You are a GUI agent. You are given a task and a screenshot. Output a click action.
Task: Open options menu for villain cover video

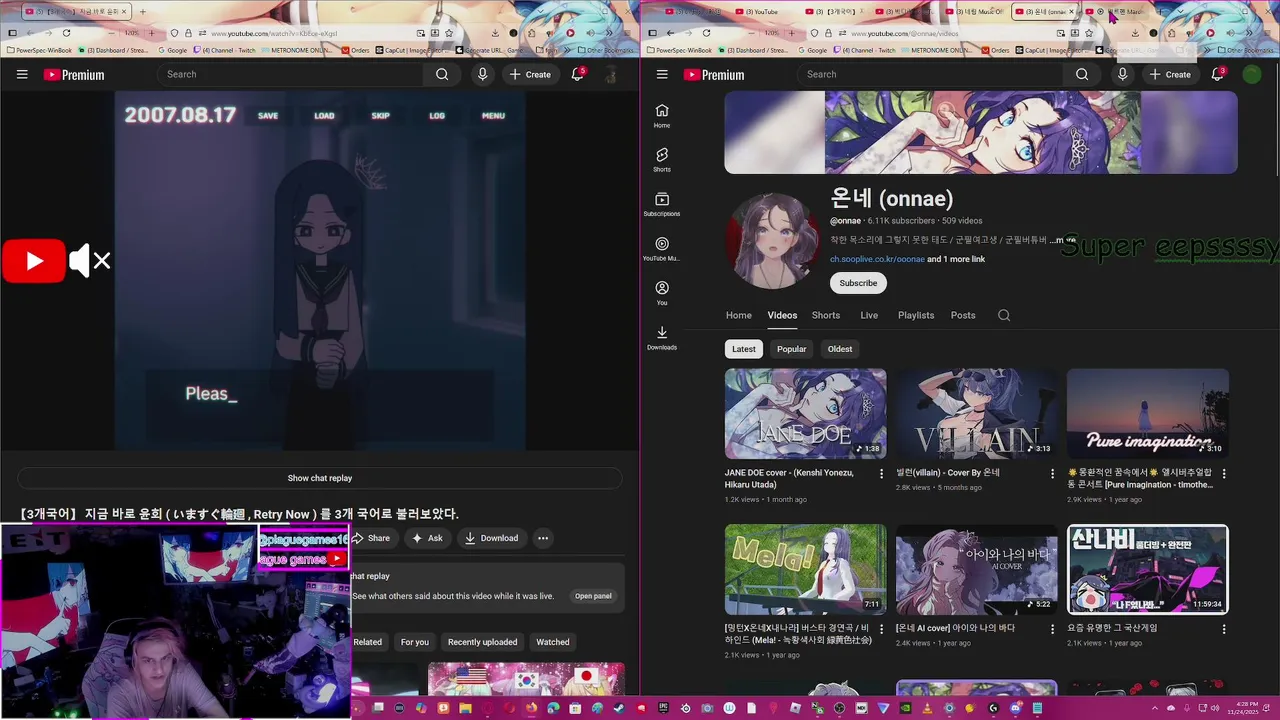pyautogui.click(x=1052, y=474)
